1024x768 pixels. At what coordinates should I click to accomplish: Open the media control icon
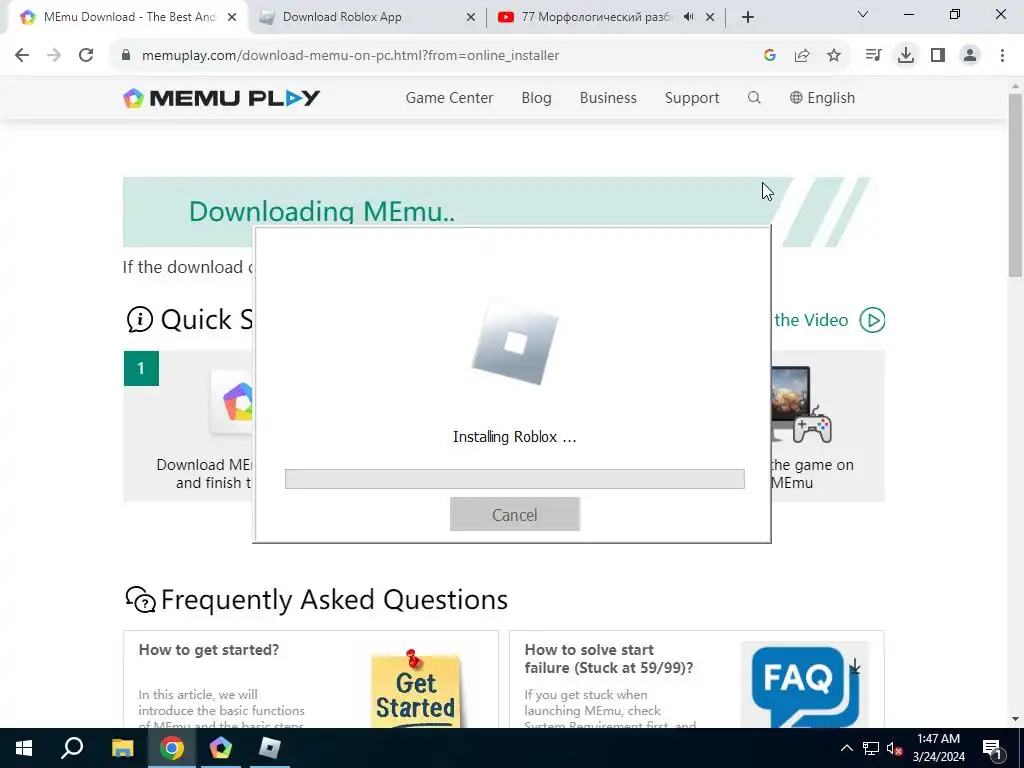(x=873, y=56)
